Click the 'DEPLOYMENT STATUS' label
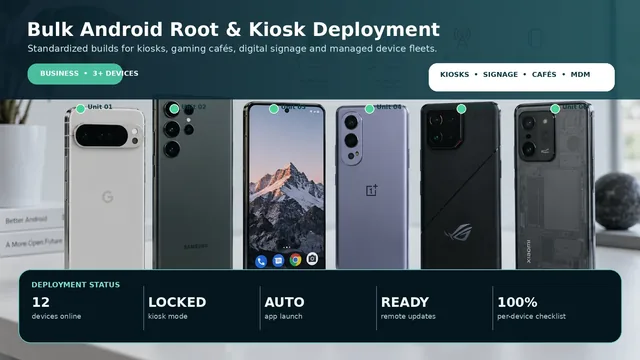The image size is (640, 360). (76, 284)
